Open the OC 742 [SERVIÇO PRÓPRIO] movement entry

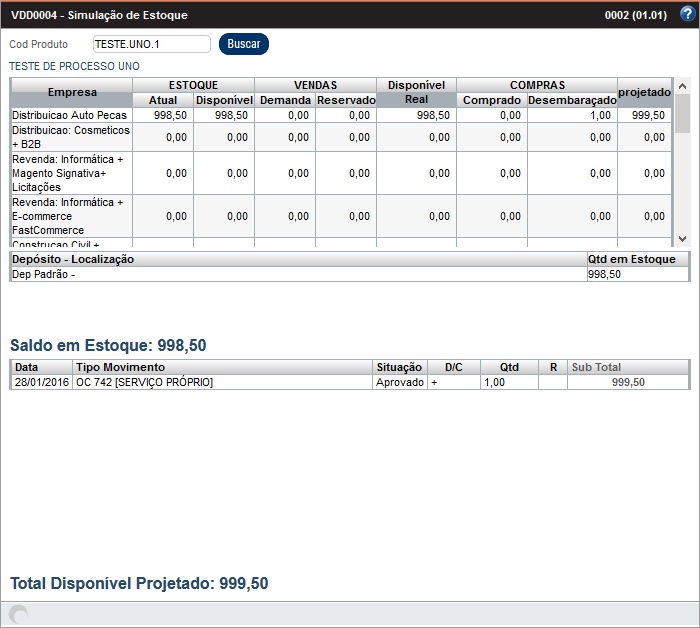[x=144, y=382]
